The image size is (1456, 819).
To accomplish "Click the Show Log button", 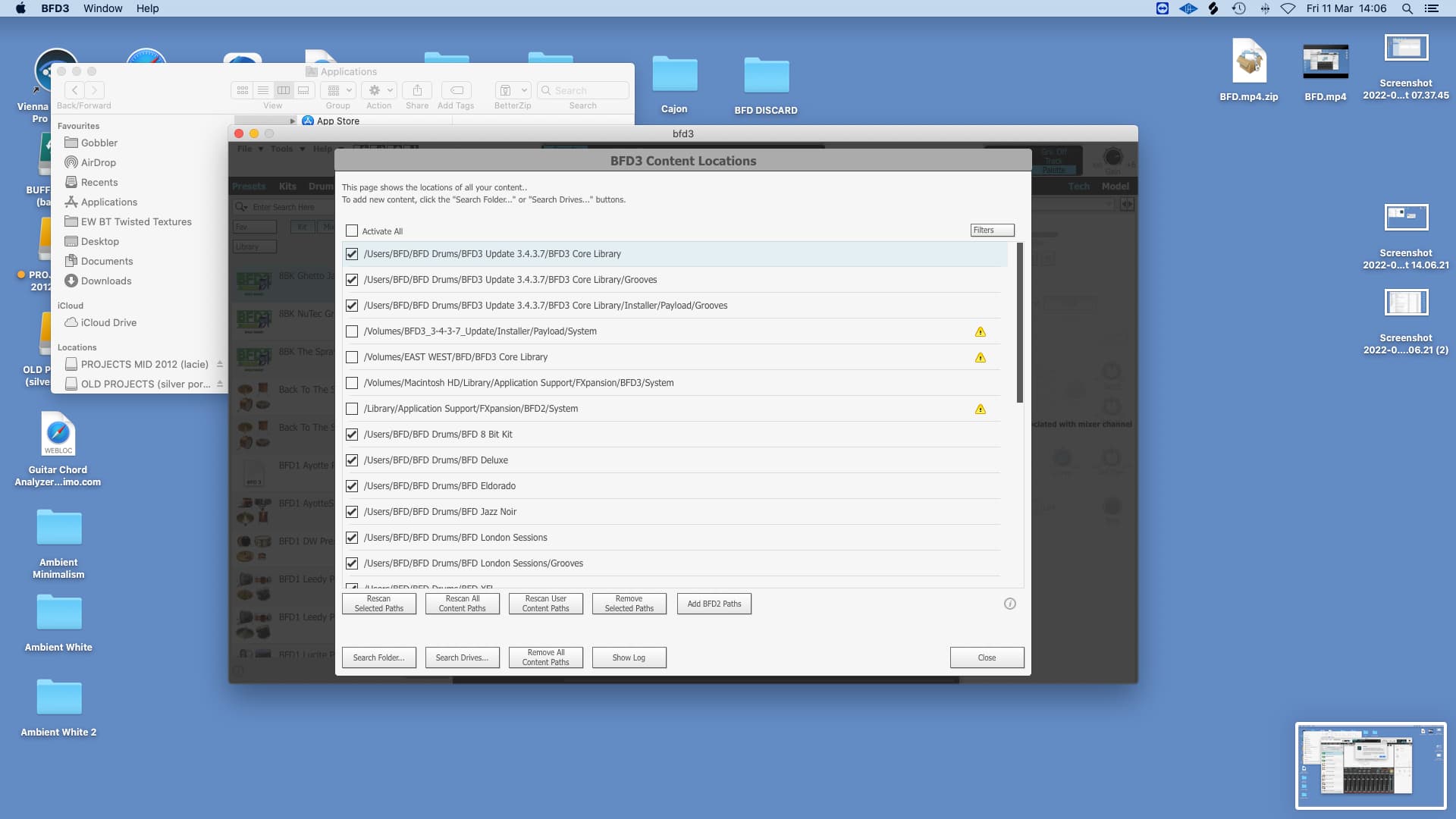I will [x=629, y=657].
